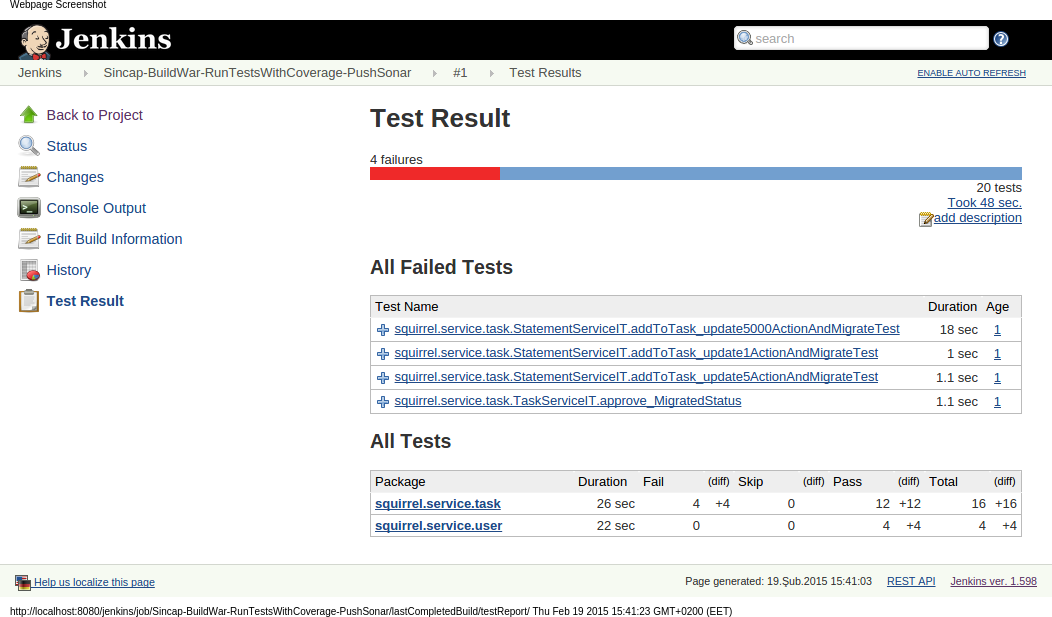The height and width of the screenshot is (617, 1052).
Task: Click the Status magnifier icon
Action: pyautogui.click(x=29, y=146)
